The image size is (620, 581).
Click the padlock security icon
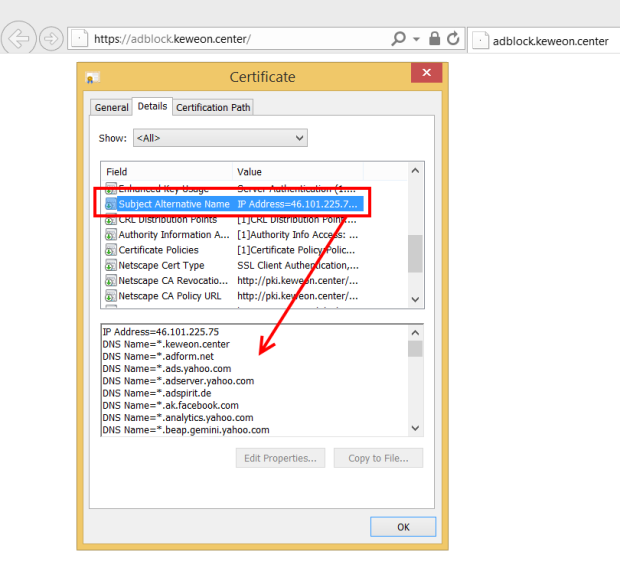pos(434,39)
